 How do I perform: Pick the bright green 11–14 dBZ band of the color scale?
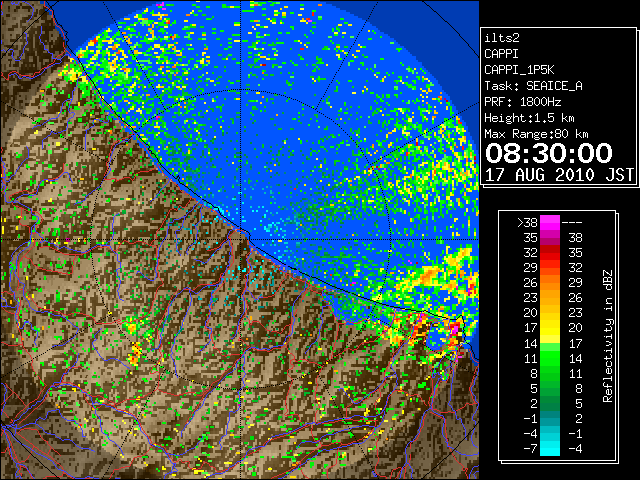click(x=550, y=358)
